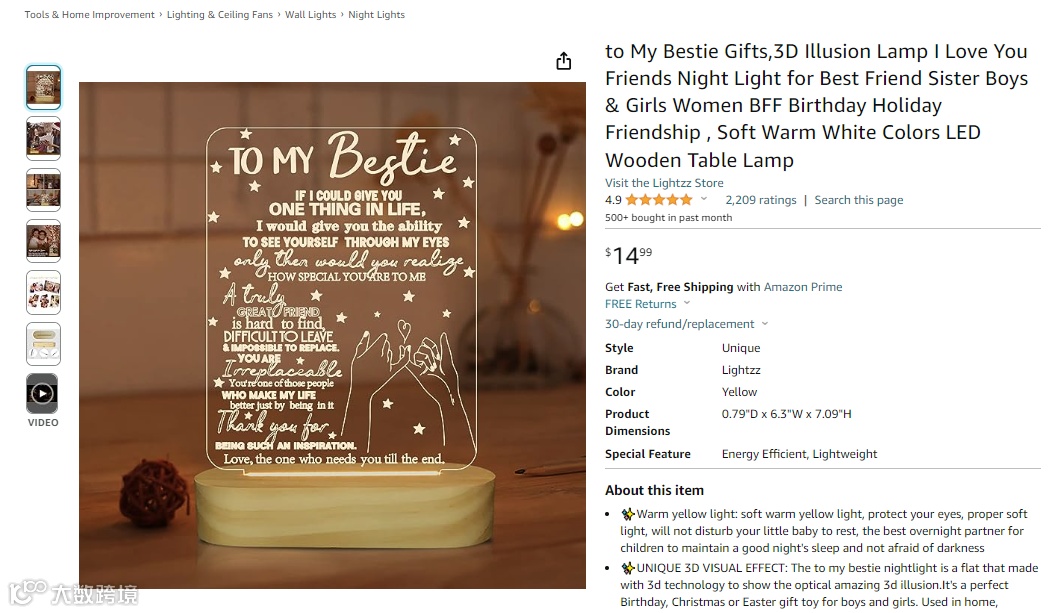1059x613 pixels.
Task: Expand the rating breakdown chevron beside the stars
Action: point(704,200)
